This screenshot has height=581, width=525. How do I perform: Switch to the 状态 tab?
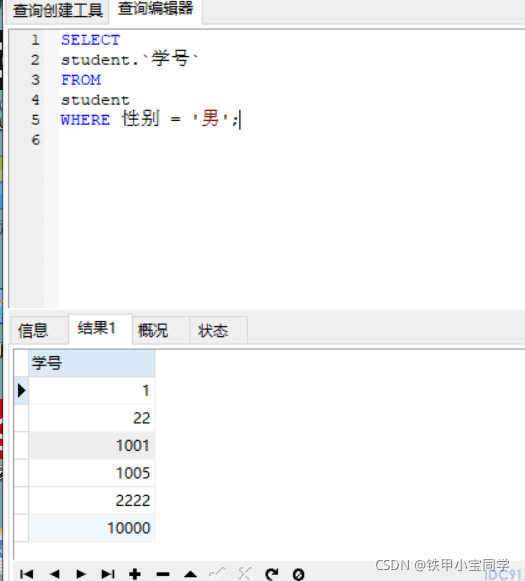pos(213,330)
